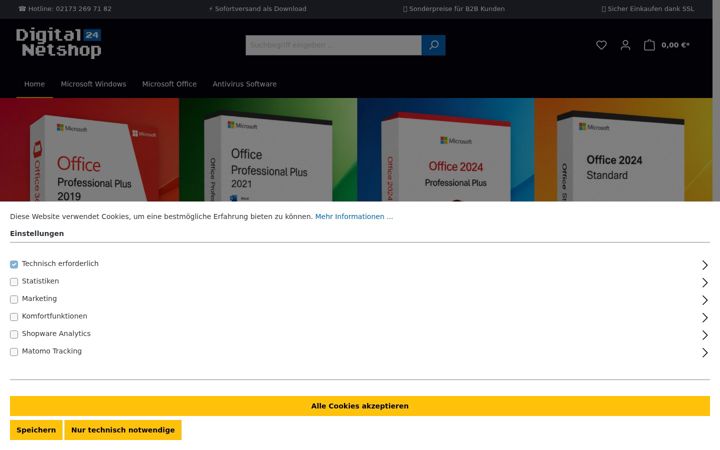Click the page vertical scrollbar

pyautogui.click(x=716, y=101)
